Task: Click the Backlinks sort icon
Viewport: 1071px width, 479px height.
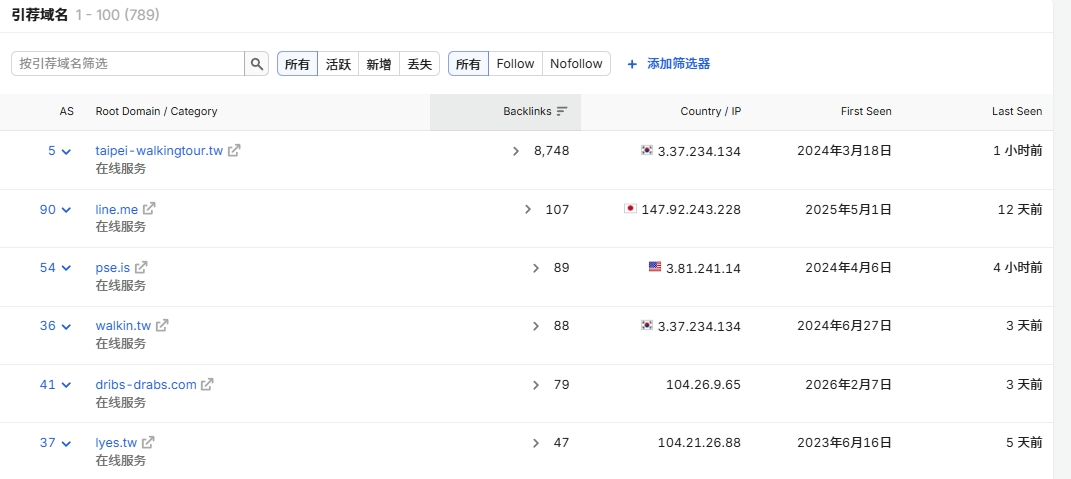Action: point(562,111)
